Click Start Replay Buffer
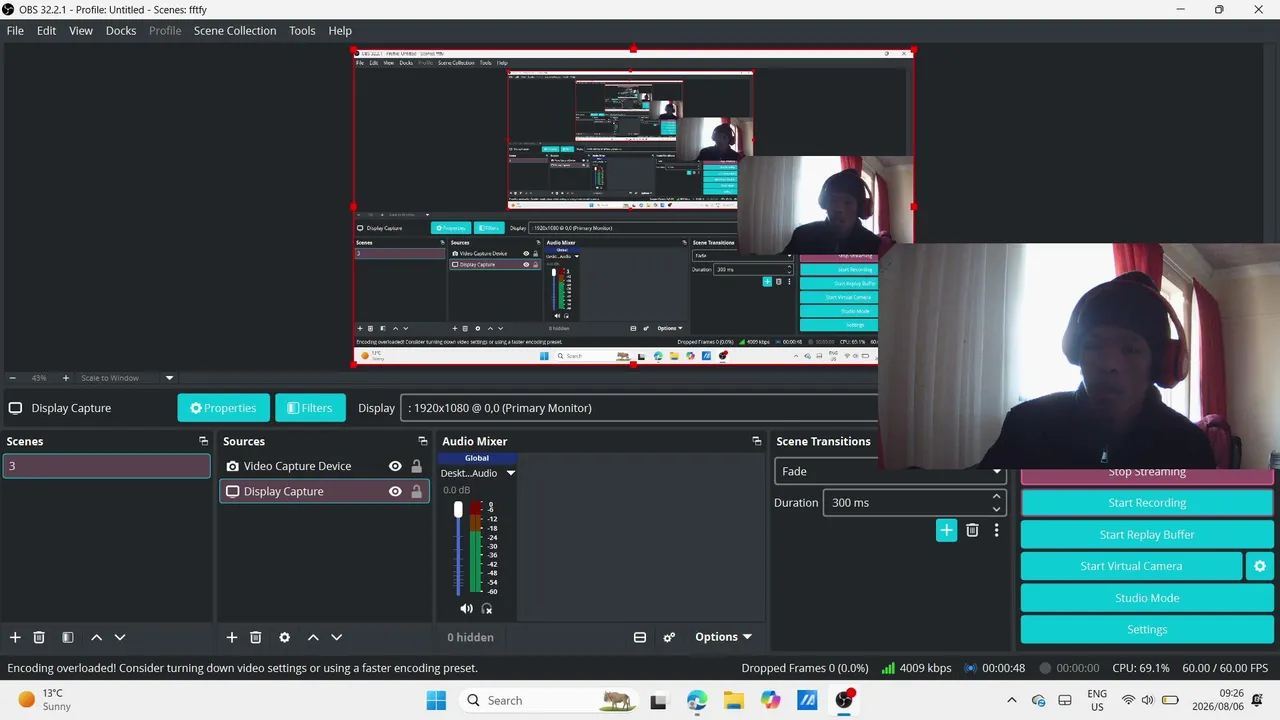Image resolution: width=1280 pixels, height=720 pixels. (1147, 535)
